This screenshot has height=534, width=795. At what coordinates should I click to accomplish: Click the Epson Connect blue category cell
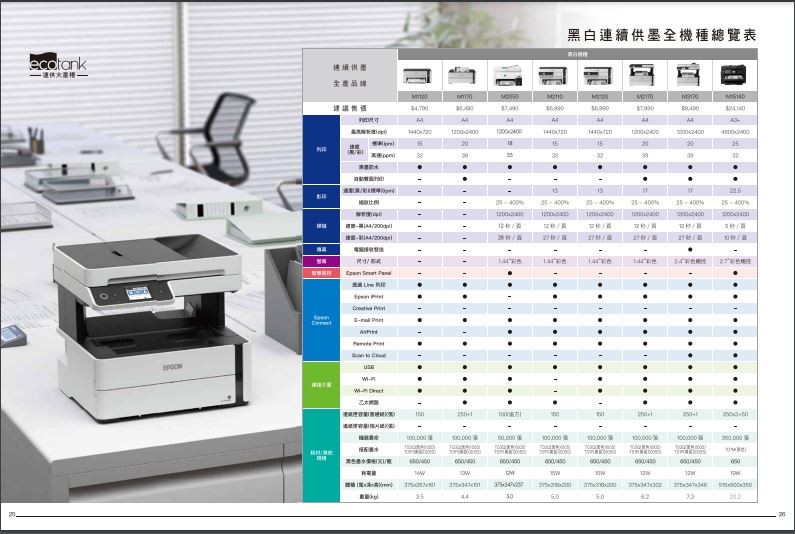[321, 320]
